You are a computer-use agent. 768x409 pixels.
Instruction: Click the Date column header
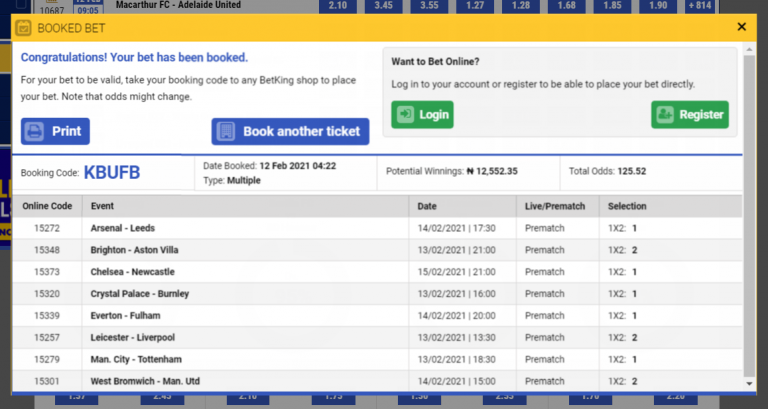coord(462,206)
